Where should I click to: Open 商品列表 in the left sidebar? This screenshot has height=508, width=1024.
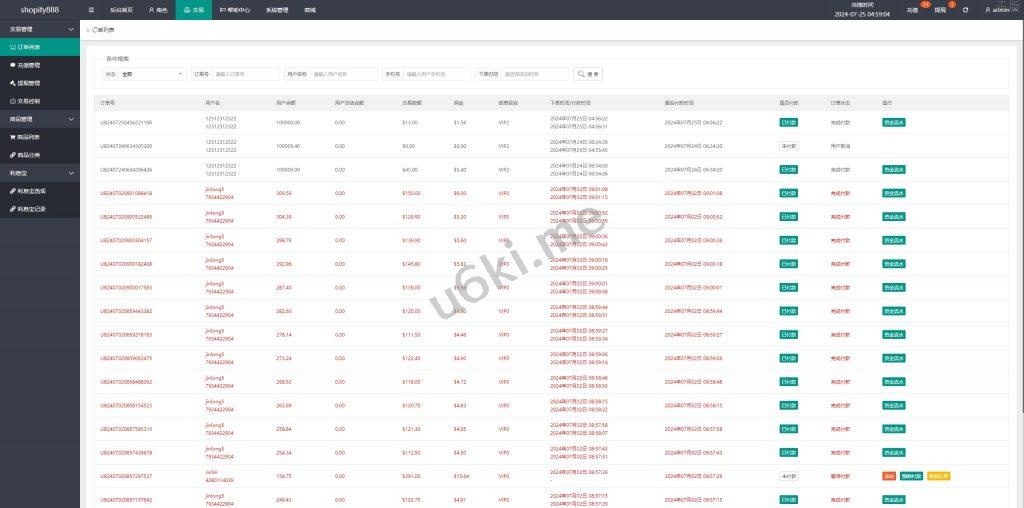pos(29,137)
